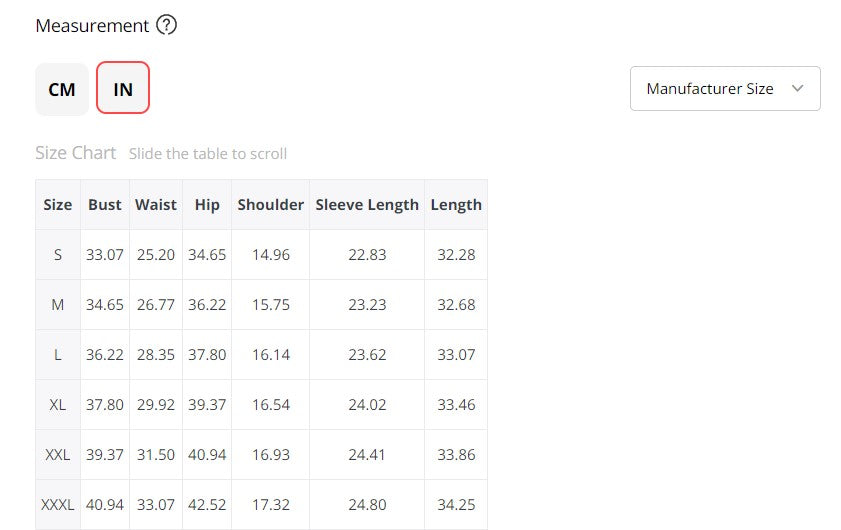Image resolution: width=841 pixels, height=530 pixels.
Task: Select the XL size row label
Action: 58,405
